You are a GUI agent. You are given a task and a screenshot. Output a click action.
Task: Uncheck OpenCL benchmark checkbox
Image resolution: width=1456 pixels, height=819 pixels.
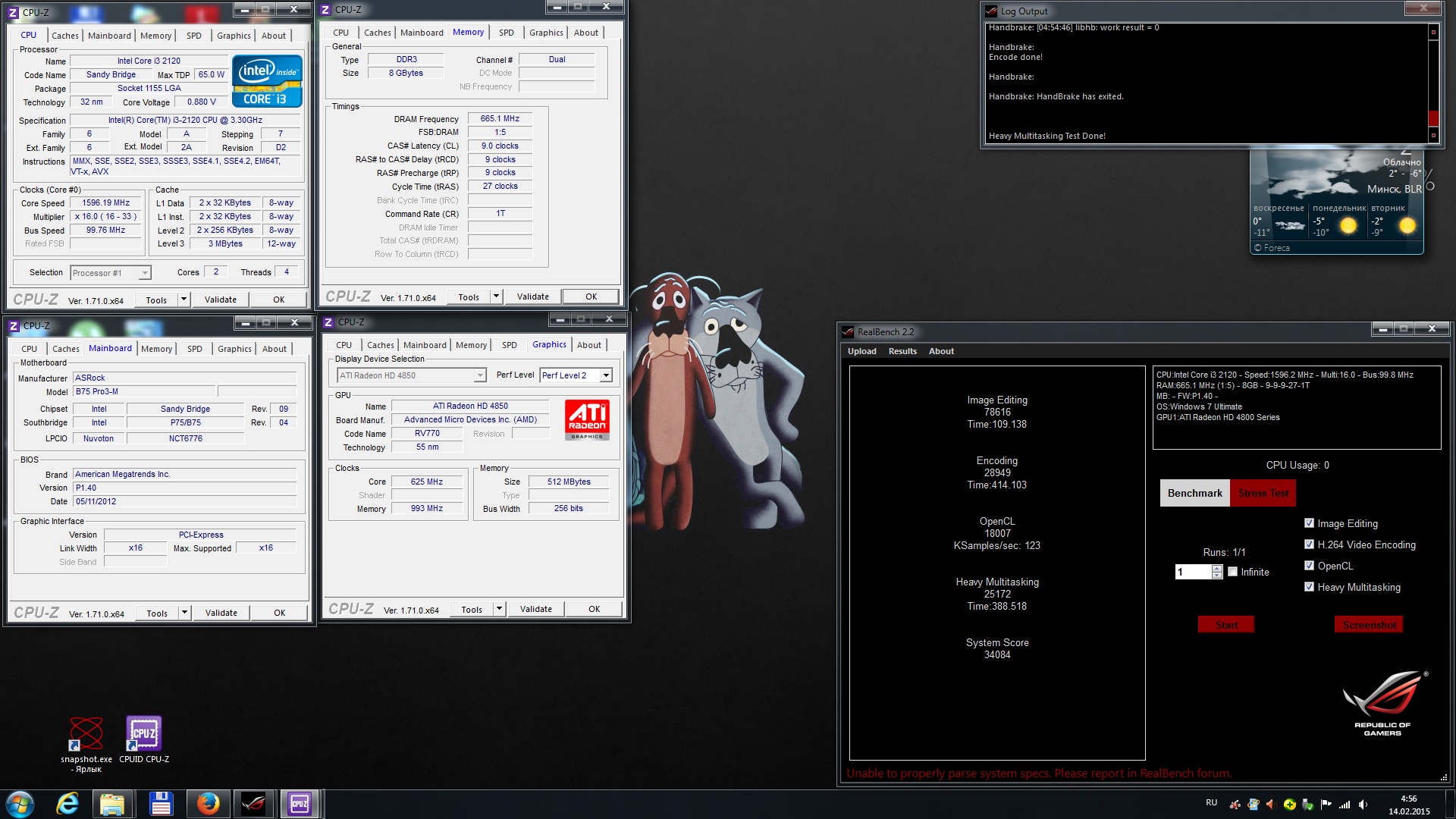1309,566
